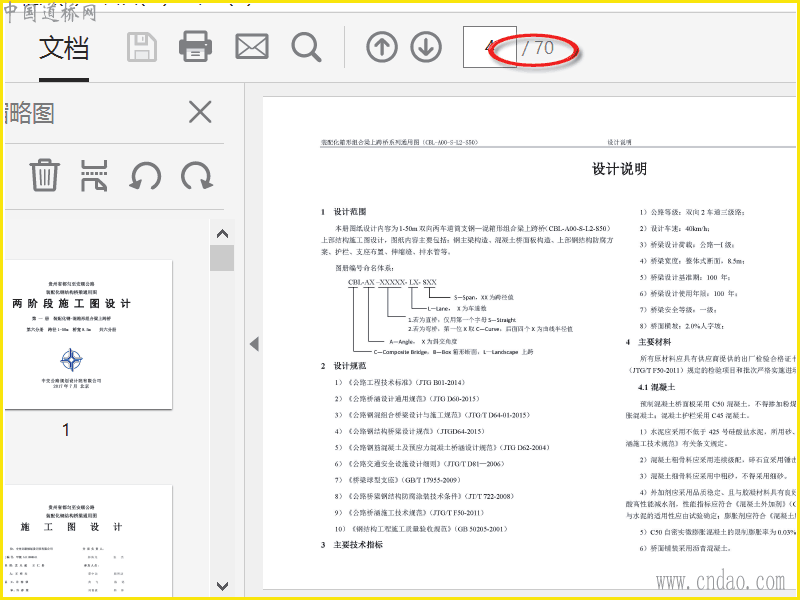The height and width of the screenshot is (600, 800).
Task: Click the heading 3 主要技术指标
Action: pos(352,545)
